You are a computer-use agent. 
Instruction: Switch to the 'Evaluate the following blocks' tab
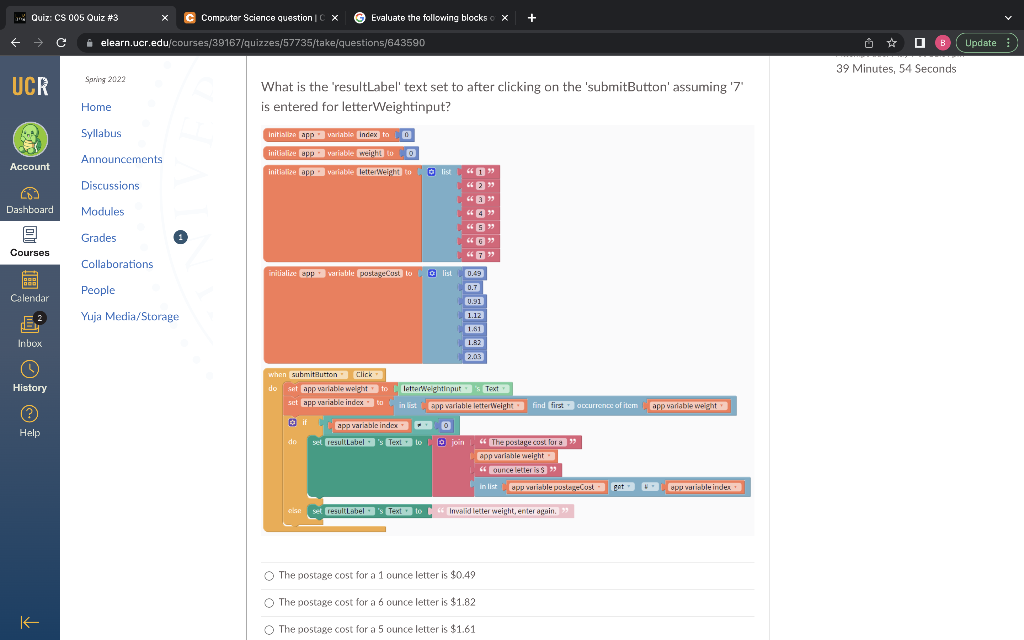point(432,18)
